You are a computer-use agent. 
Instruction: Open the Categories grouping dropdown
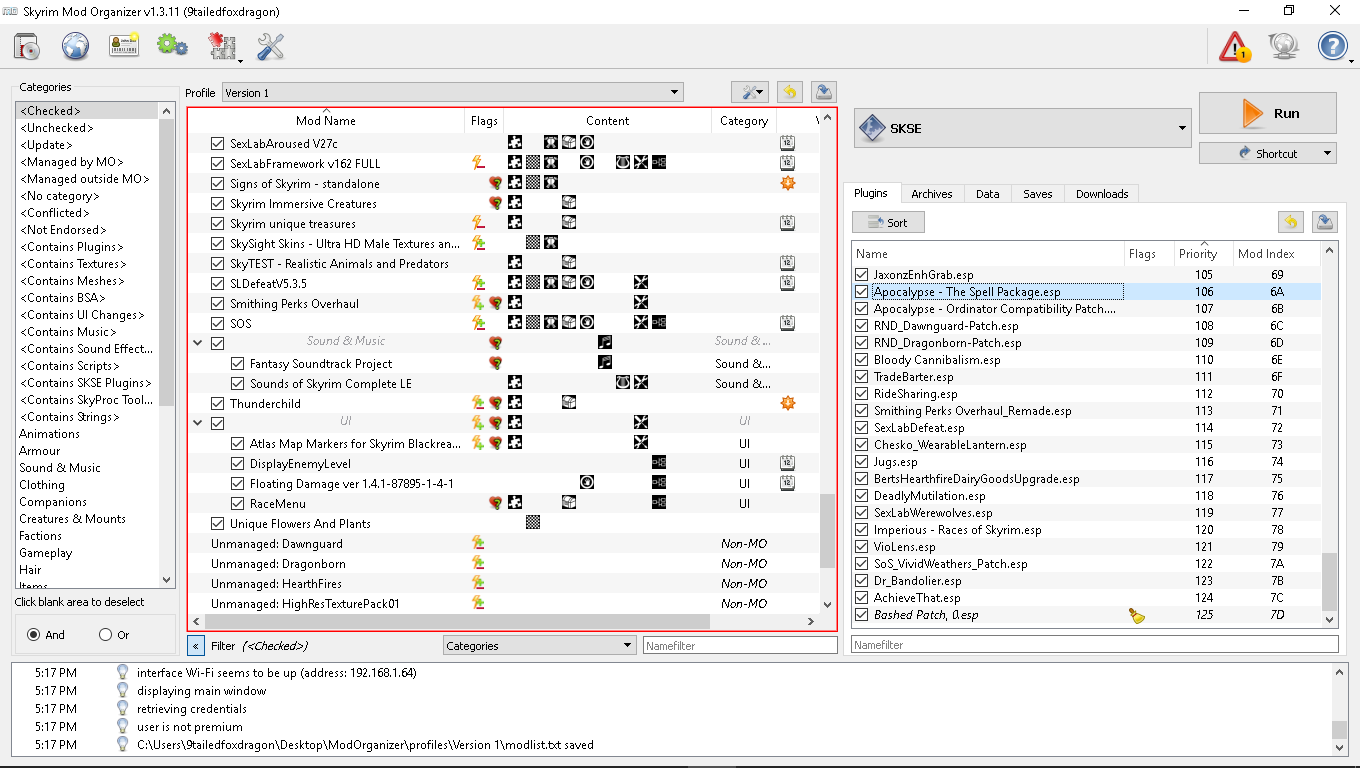click(540, 646)
